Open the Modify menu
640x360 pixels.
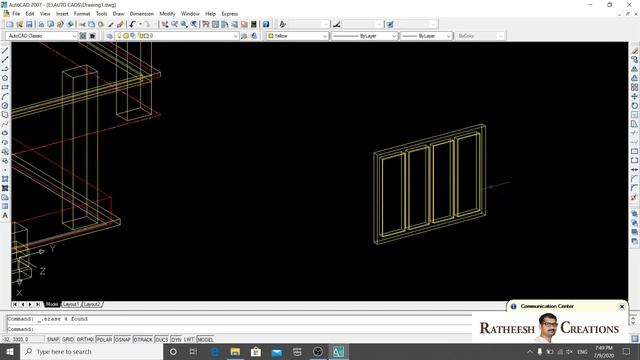(167, 14)
